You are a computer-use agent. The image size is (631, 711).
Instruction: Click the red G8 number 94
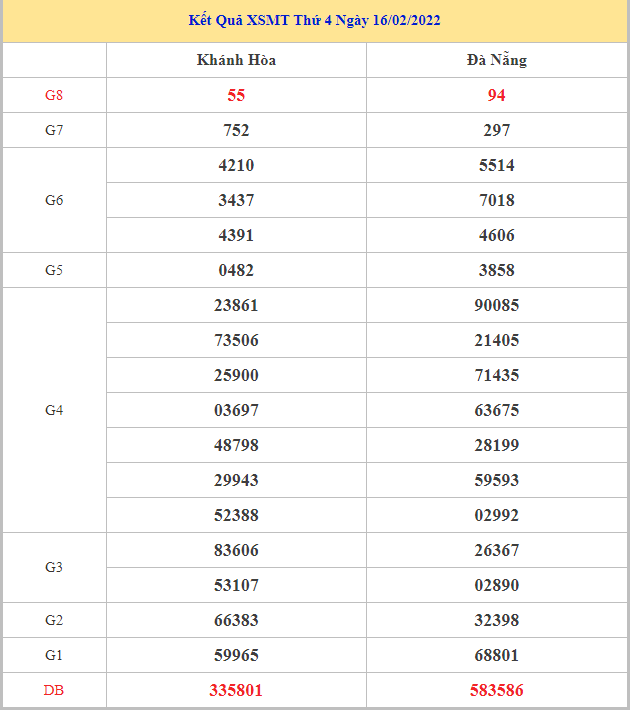click(496, 95)
